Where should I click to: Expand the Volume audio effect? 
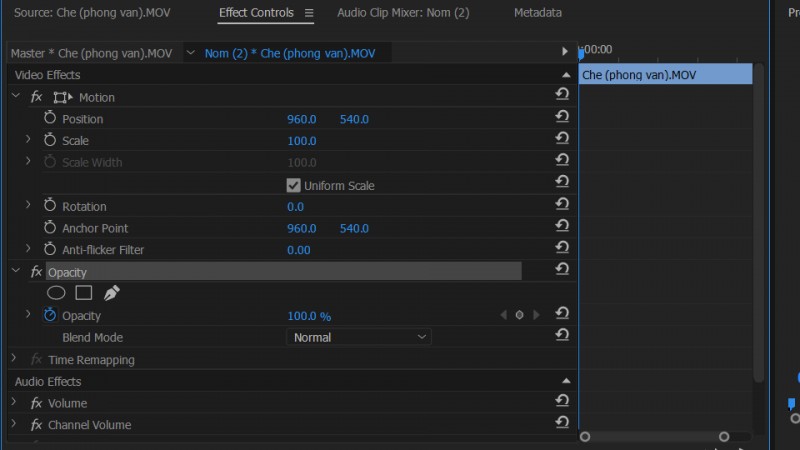[14, 402]
